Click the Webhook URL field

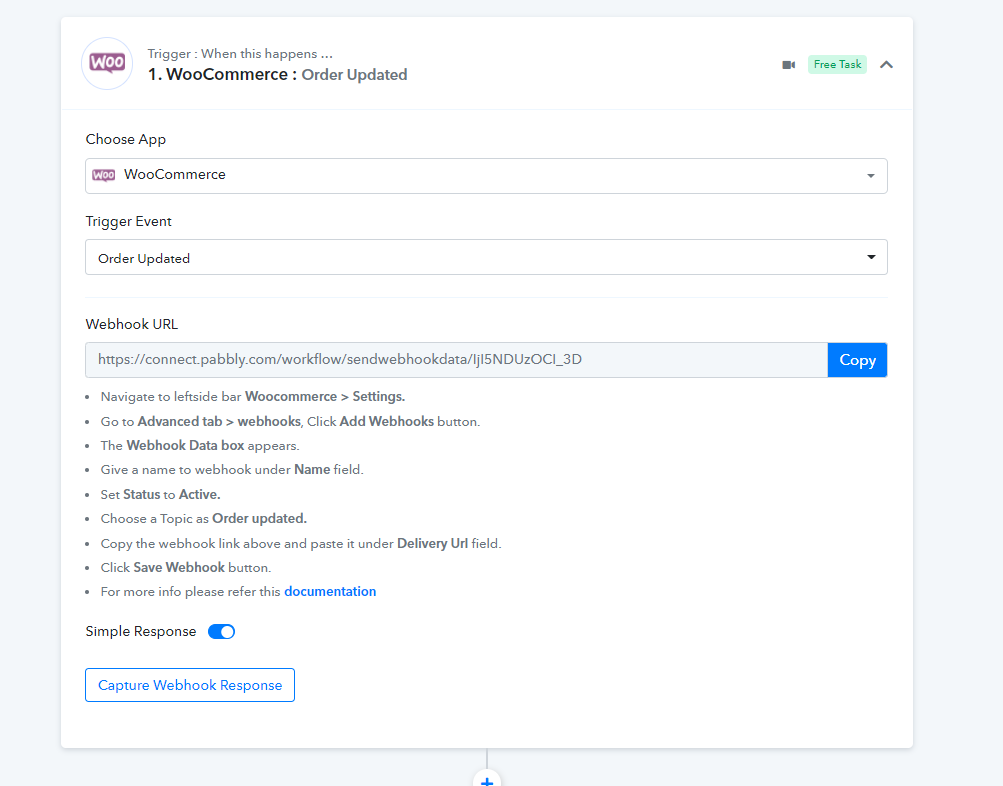(x=456, y=359)
